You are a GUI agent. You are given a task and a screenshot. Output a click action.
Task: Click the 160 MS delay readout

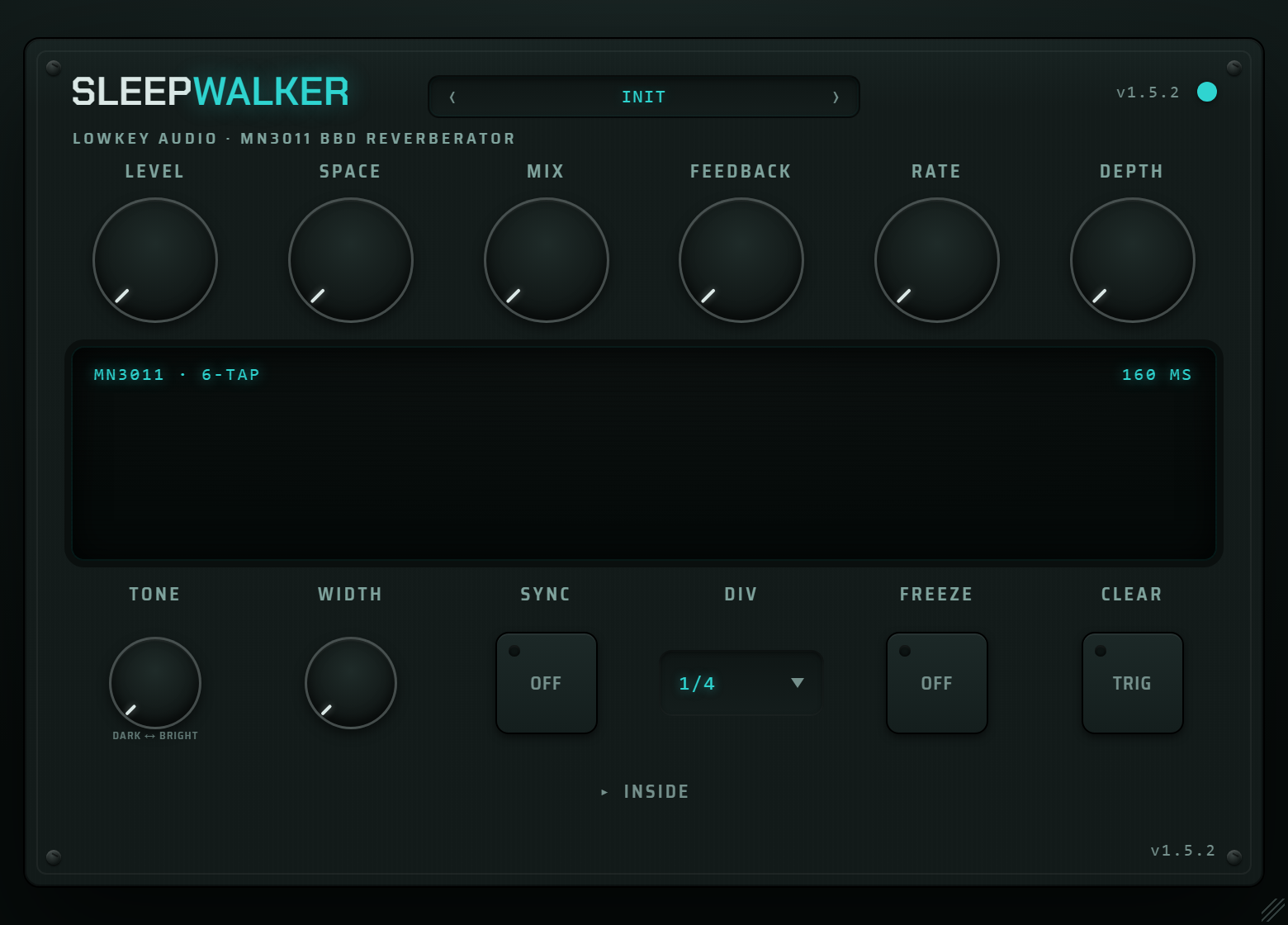(x=1157, y=375)
